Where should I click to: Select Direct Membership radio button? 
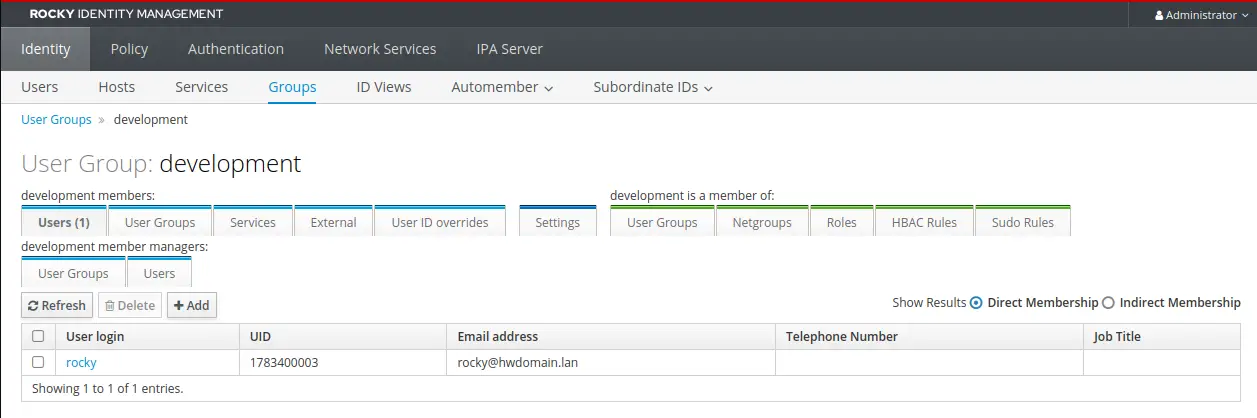point(977,302)
